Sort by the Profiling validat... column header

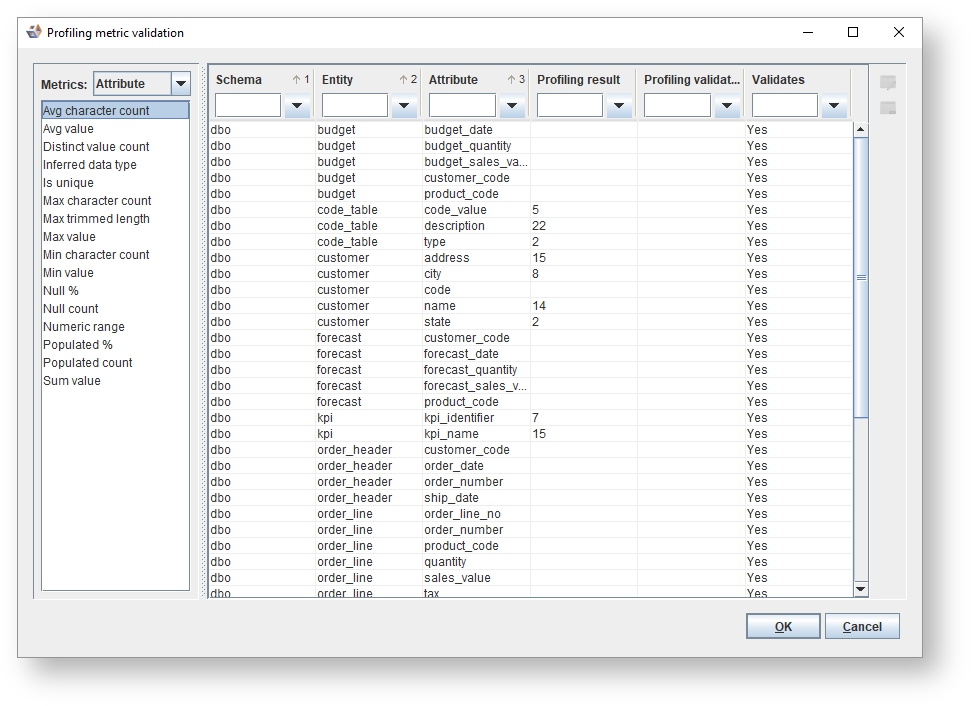(x=691, y=79)
